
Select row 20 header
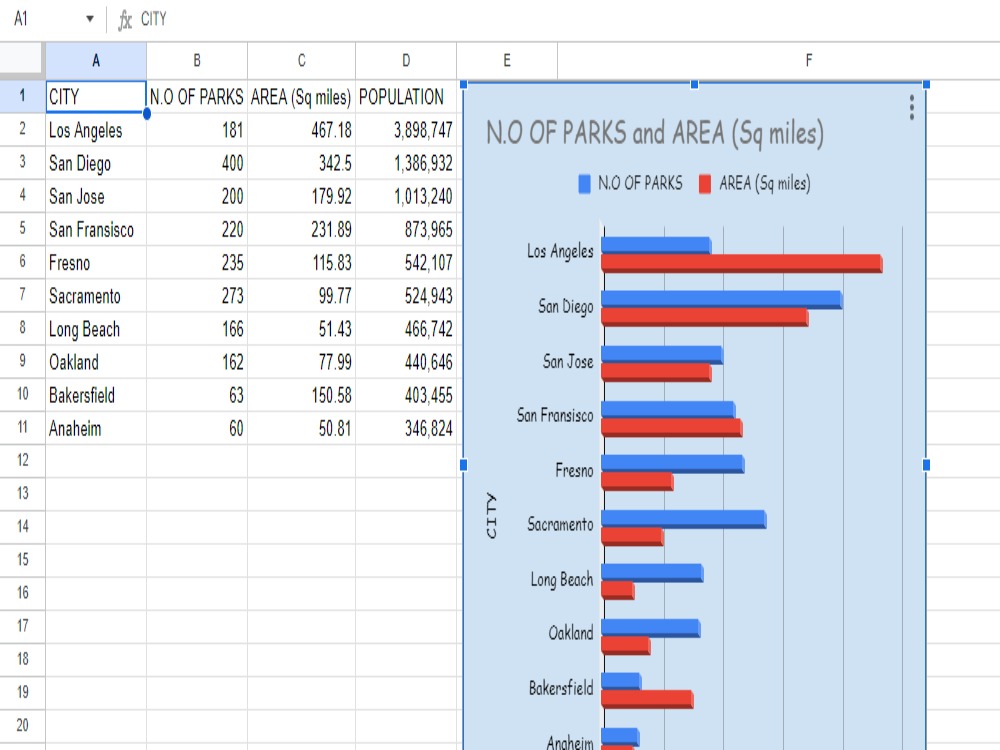pos(22,726)
